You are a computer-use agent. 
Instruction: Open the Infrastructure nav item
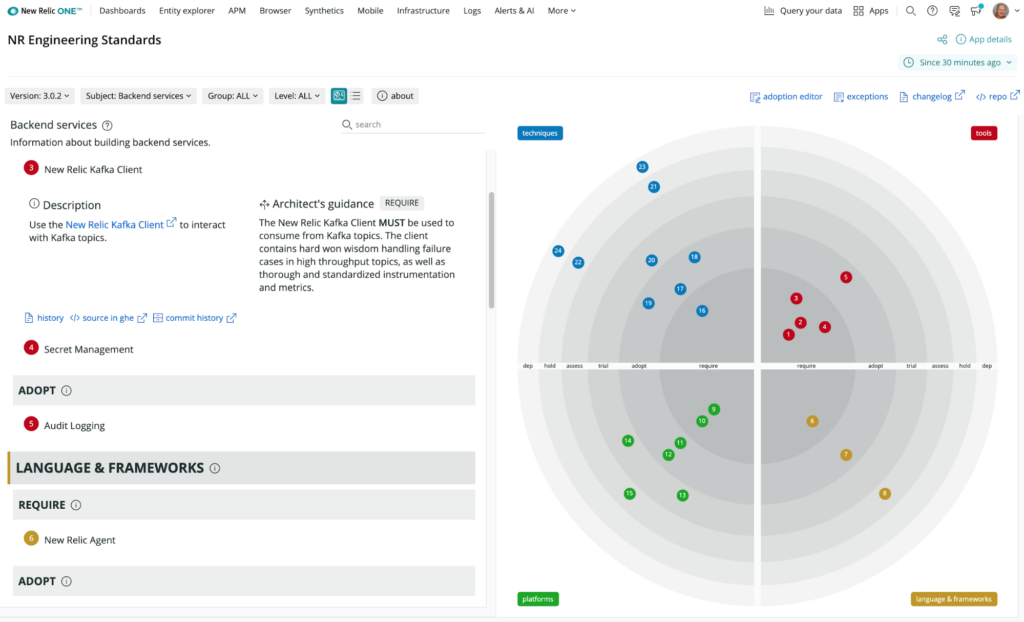point(423,10)
